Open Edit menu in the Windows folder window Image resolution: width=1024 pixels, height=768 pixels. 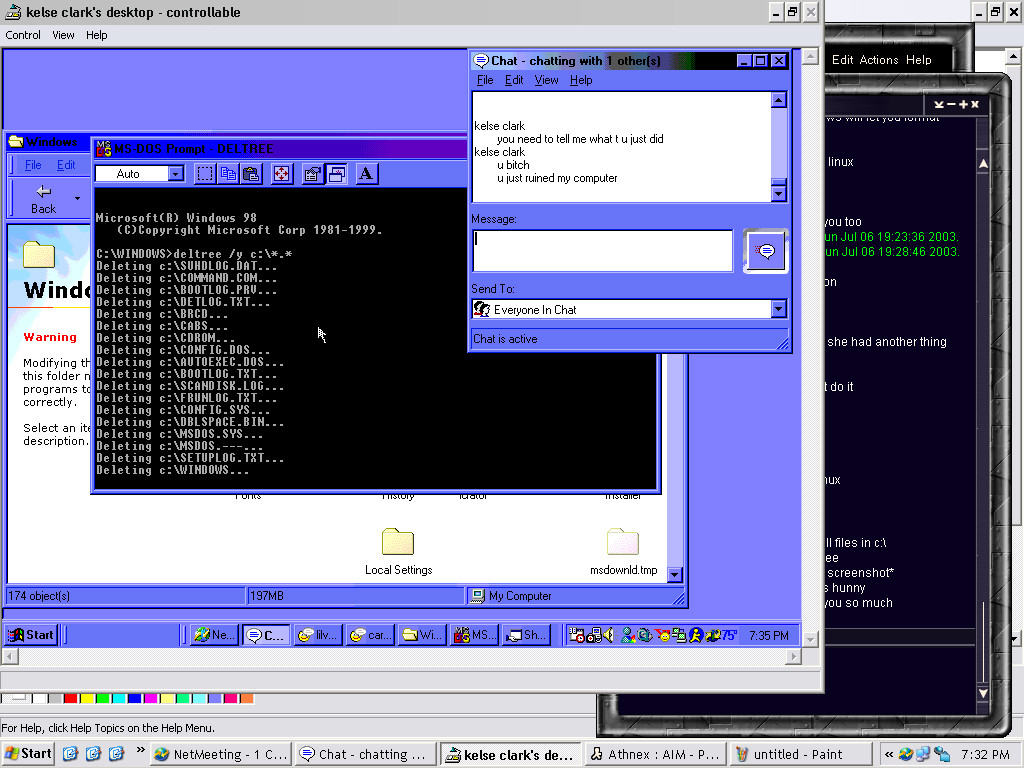66,165
